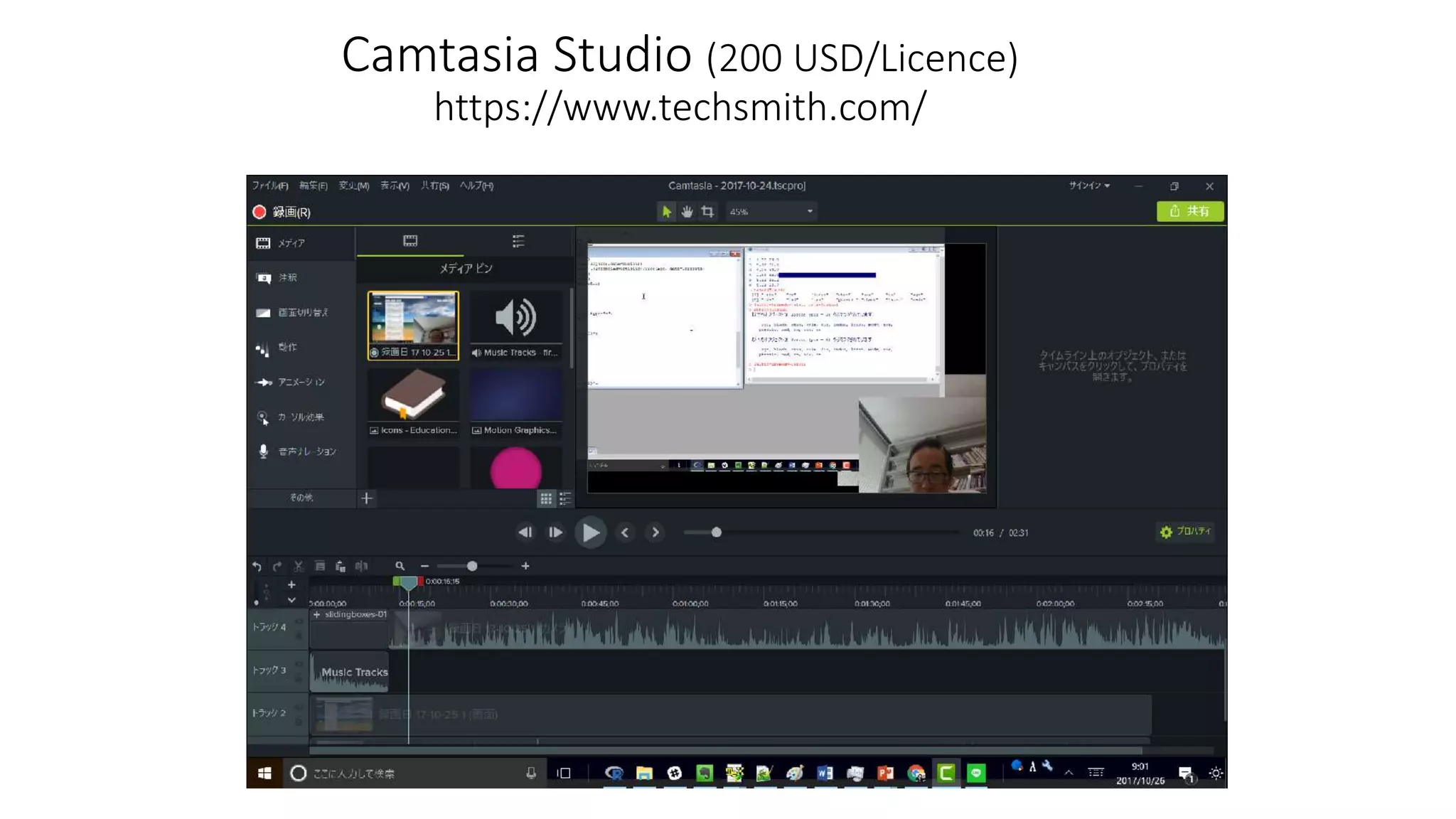
Task: Select the Motion Graphics thumbnail
Action: coord(516,403)
